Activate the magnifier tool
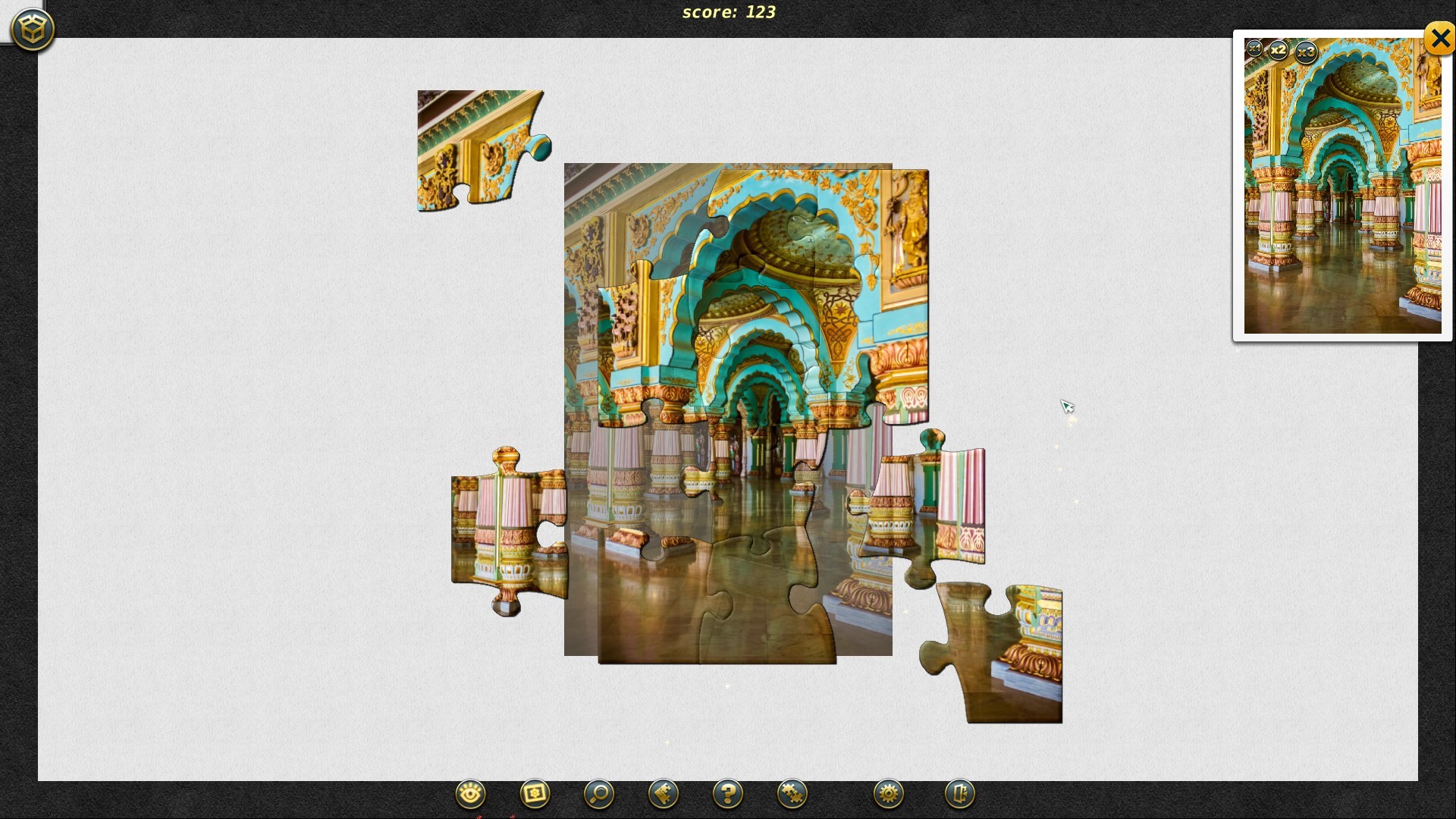 (x=598, y=794)
